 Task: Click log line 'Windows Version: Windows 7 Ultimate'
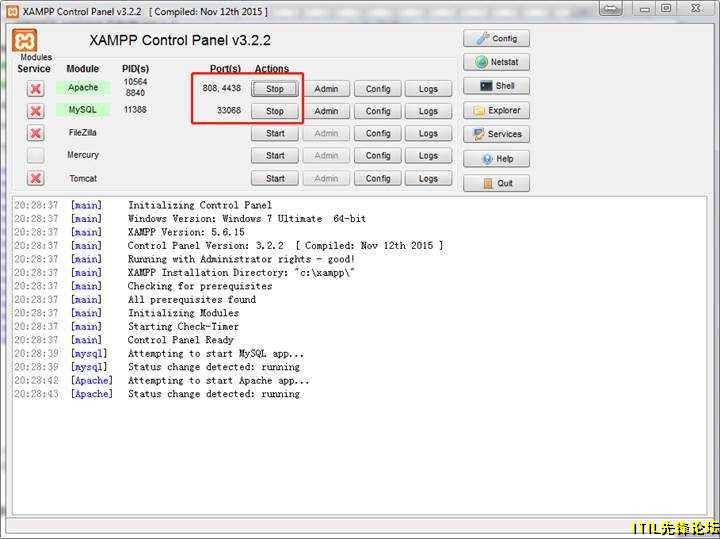pyautogui.click(x=247, y=219)
